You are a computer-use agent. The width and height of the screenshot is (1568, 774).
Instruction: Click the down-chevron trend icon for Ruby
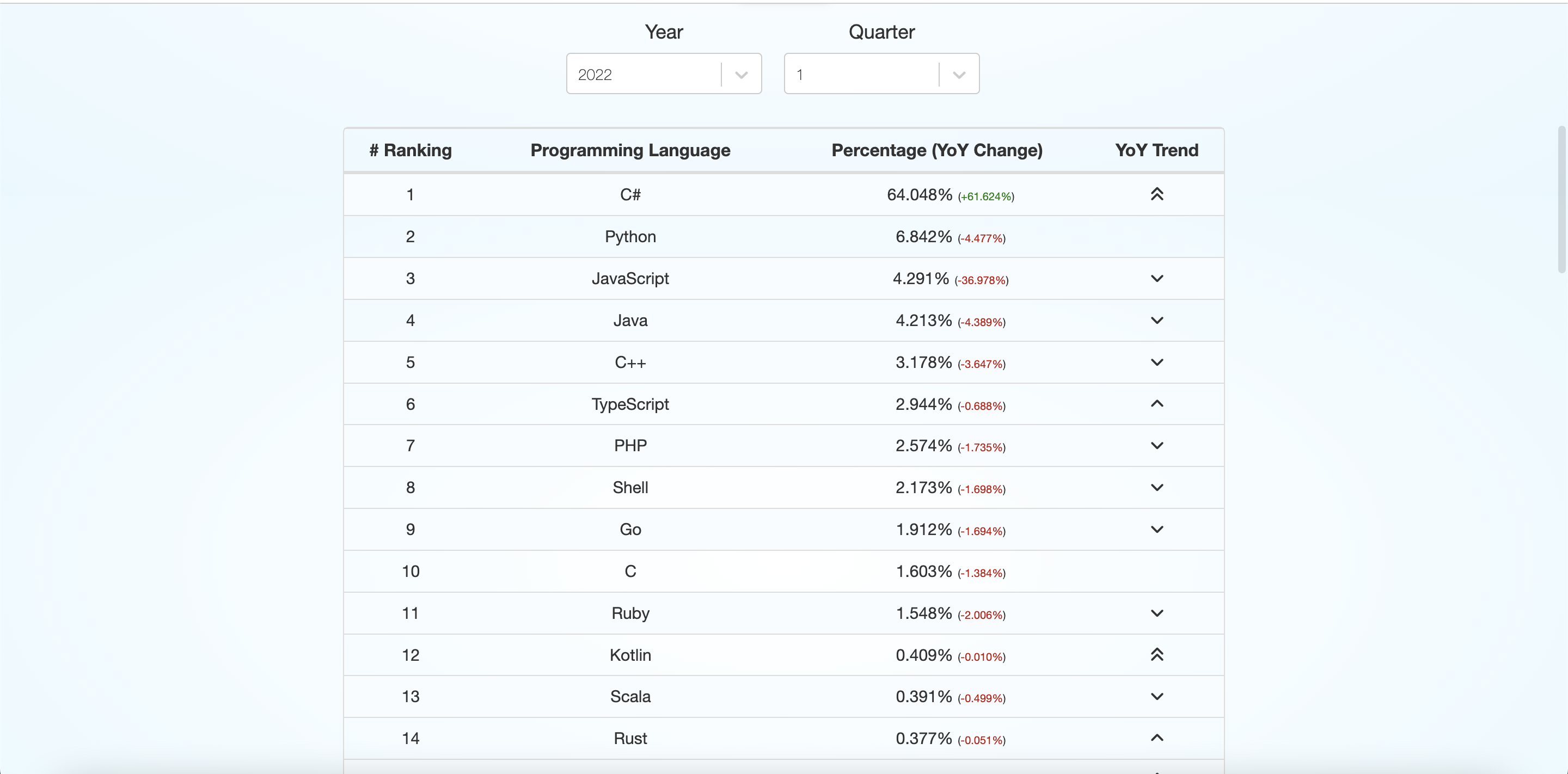click(x=1156, y=613)
